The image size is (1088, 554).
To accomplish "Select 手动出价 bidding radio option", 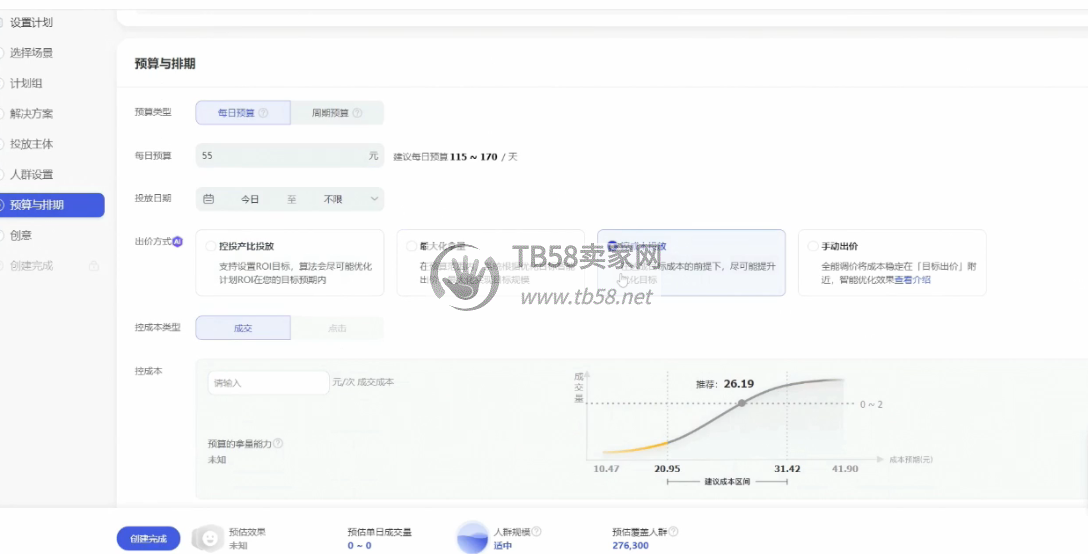I will 813,246.
